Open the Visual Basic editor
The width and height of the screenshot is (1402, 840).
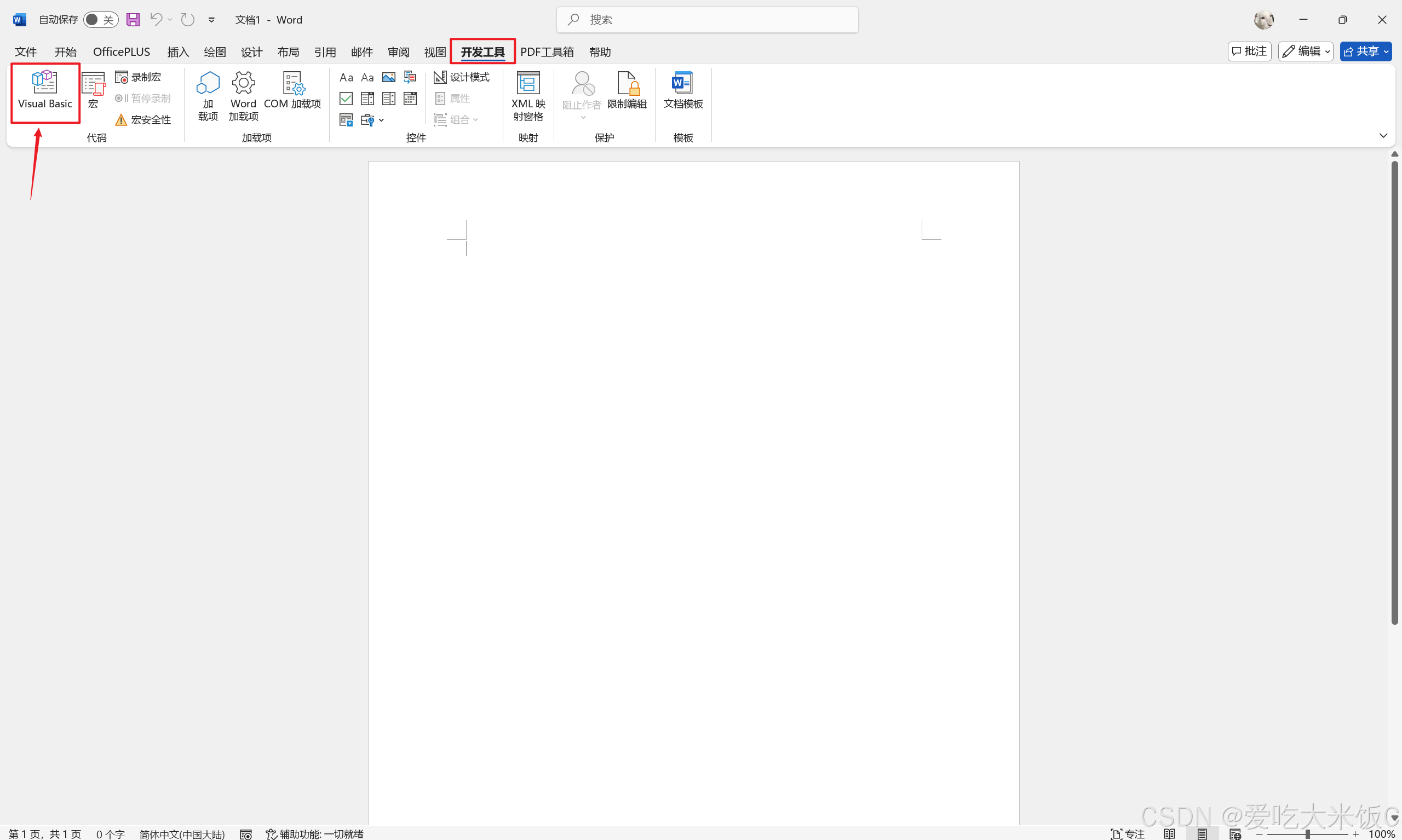point(45,90)
